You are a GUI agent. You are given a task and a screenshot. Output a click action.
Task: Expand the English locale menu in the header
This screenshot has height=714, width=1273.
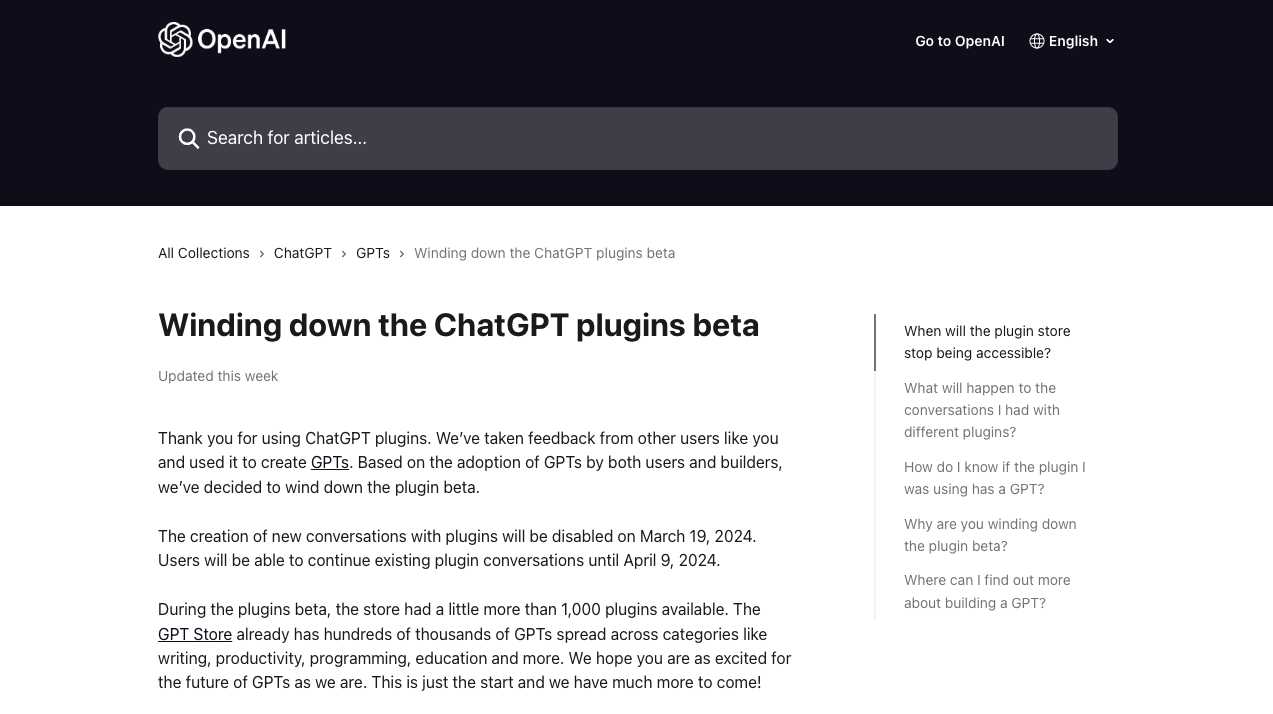[x=1072, y=41]
